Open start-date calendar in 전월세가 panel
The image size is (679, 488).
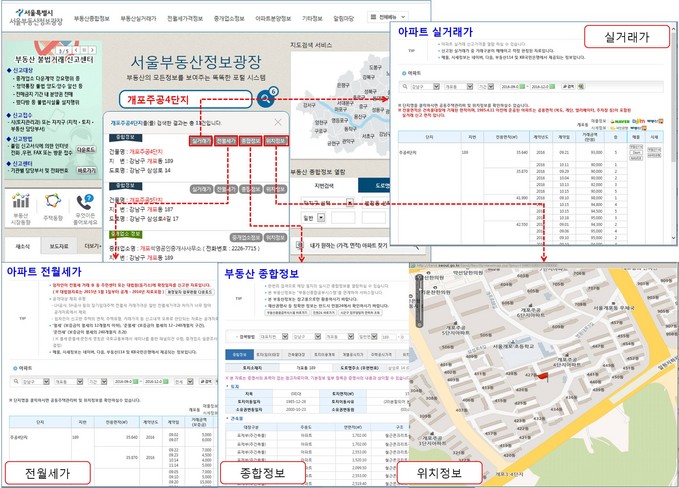coord(136,381)
